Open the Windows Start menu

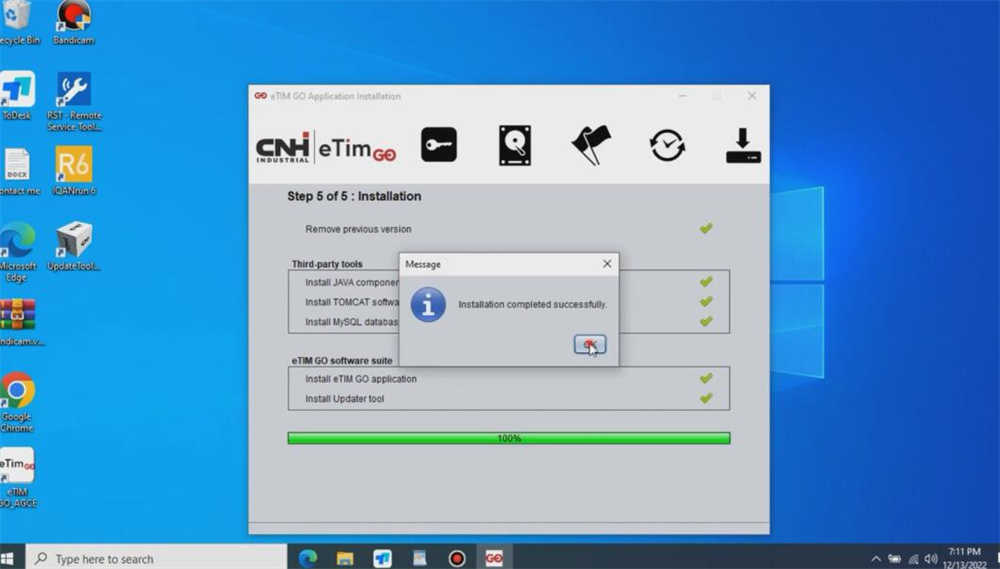8,559
